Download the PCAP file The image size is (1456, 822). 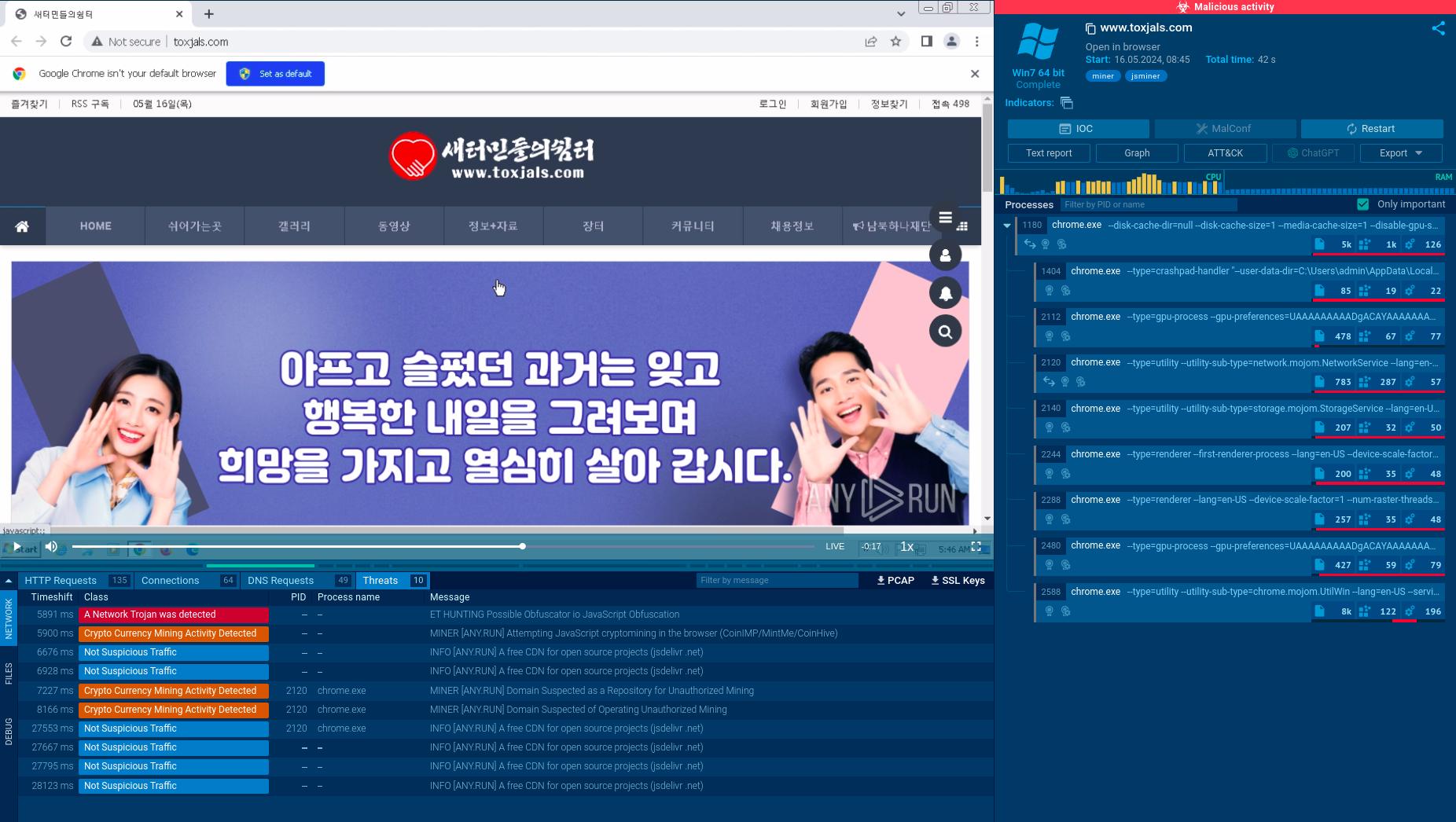tap(895, 581)
